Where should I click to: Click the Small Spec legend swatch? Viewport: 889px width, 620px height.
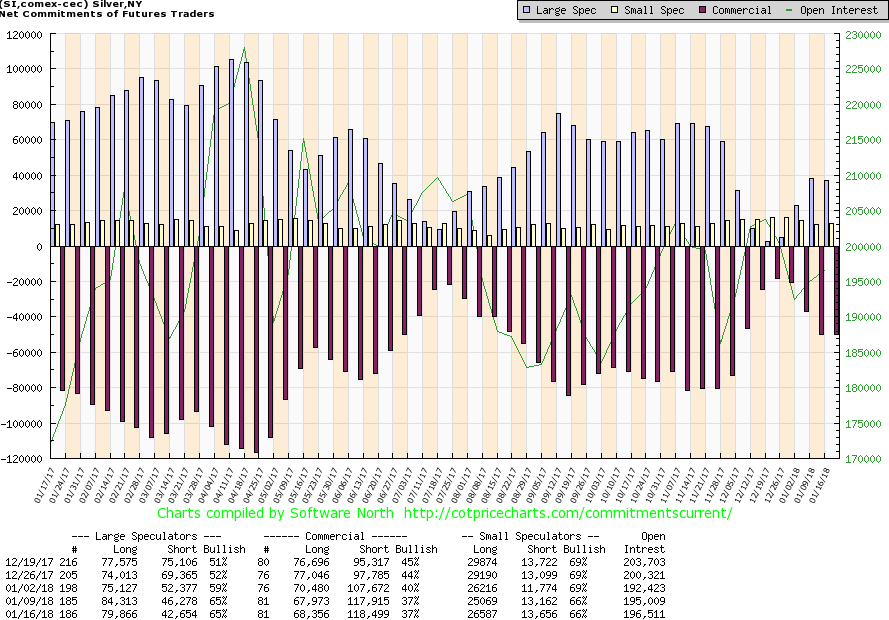point(618,10)
